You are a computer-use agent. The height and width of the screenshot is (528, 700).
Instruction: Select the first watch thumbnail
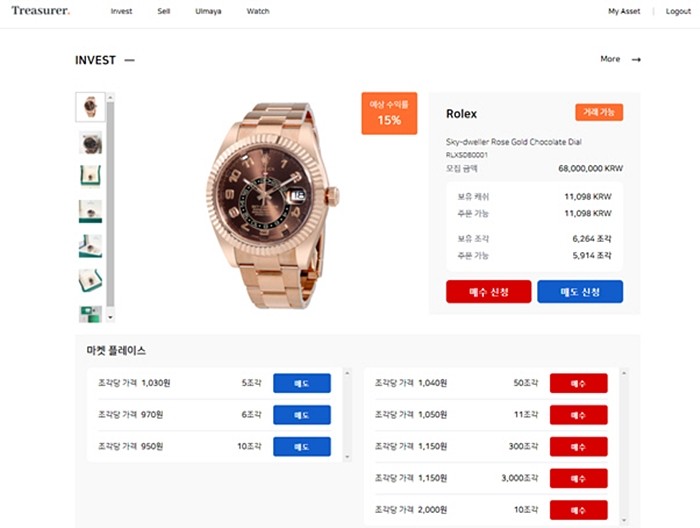coord(91,107)
